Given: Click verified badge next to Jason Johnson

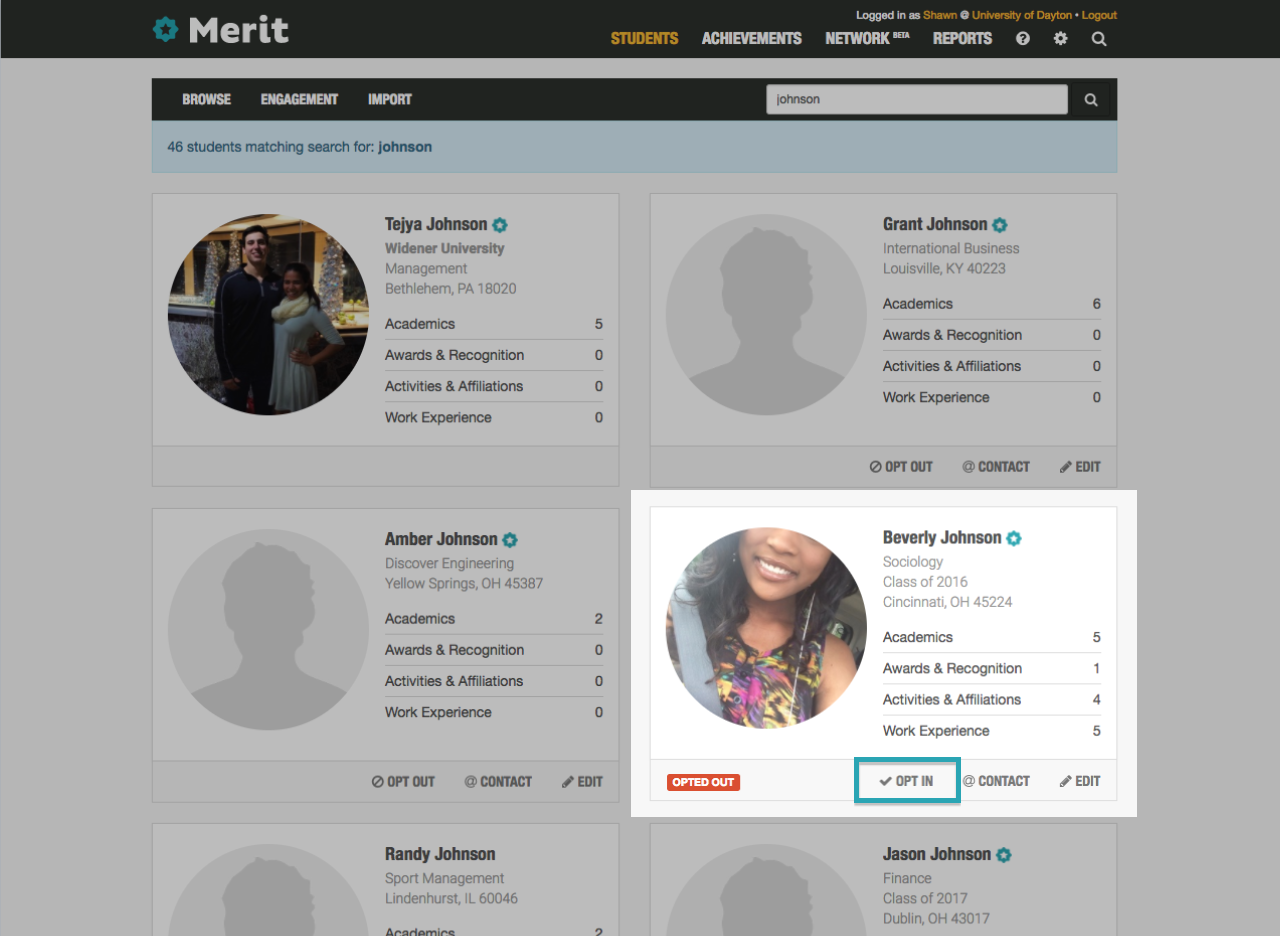Looking at the screenshot, I should 1003,855.
